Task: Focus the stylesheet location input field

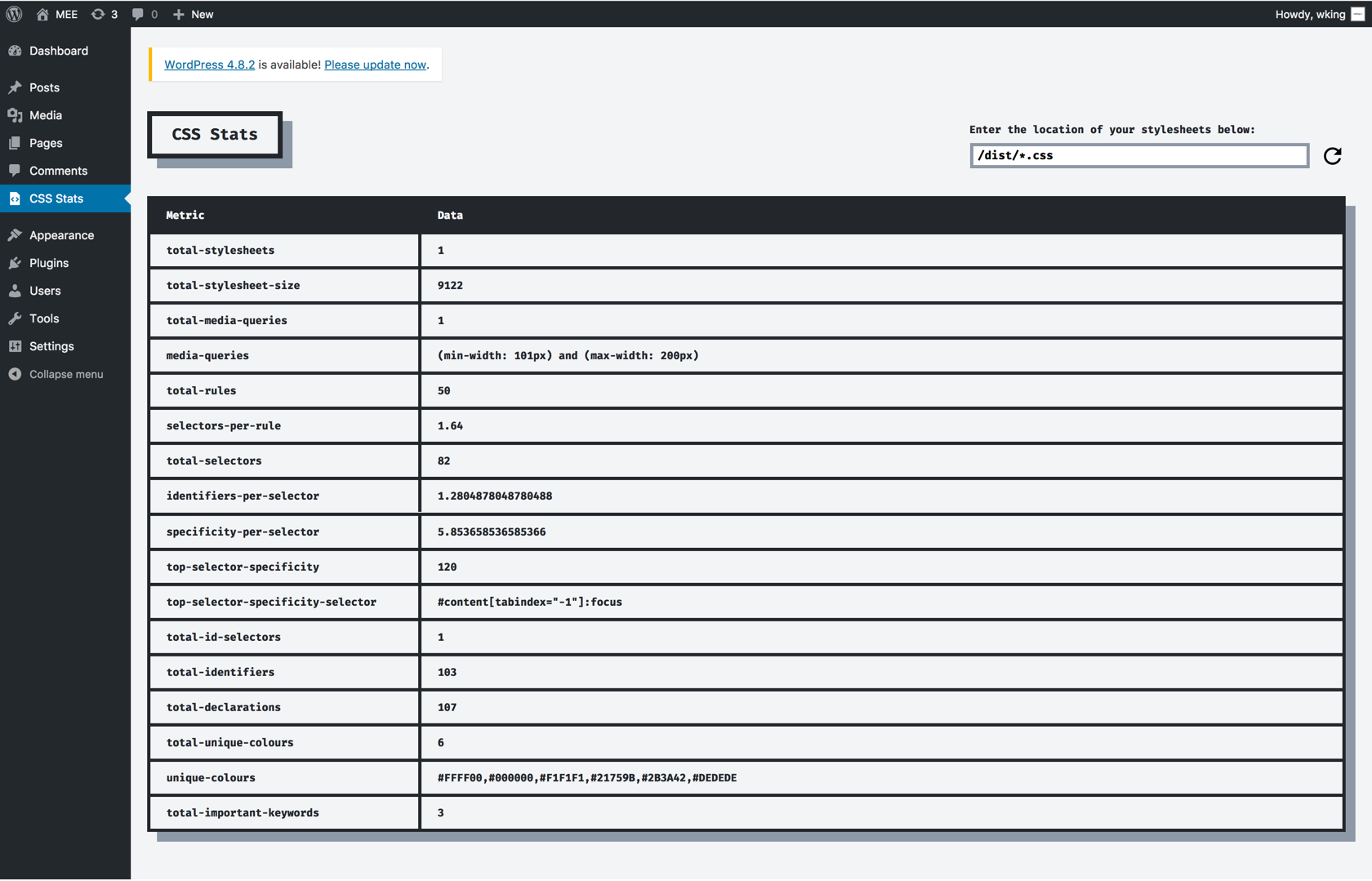Action: tap(1139, 155)
